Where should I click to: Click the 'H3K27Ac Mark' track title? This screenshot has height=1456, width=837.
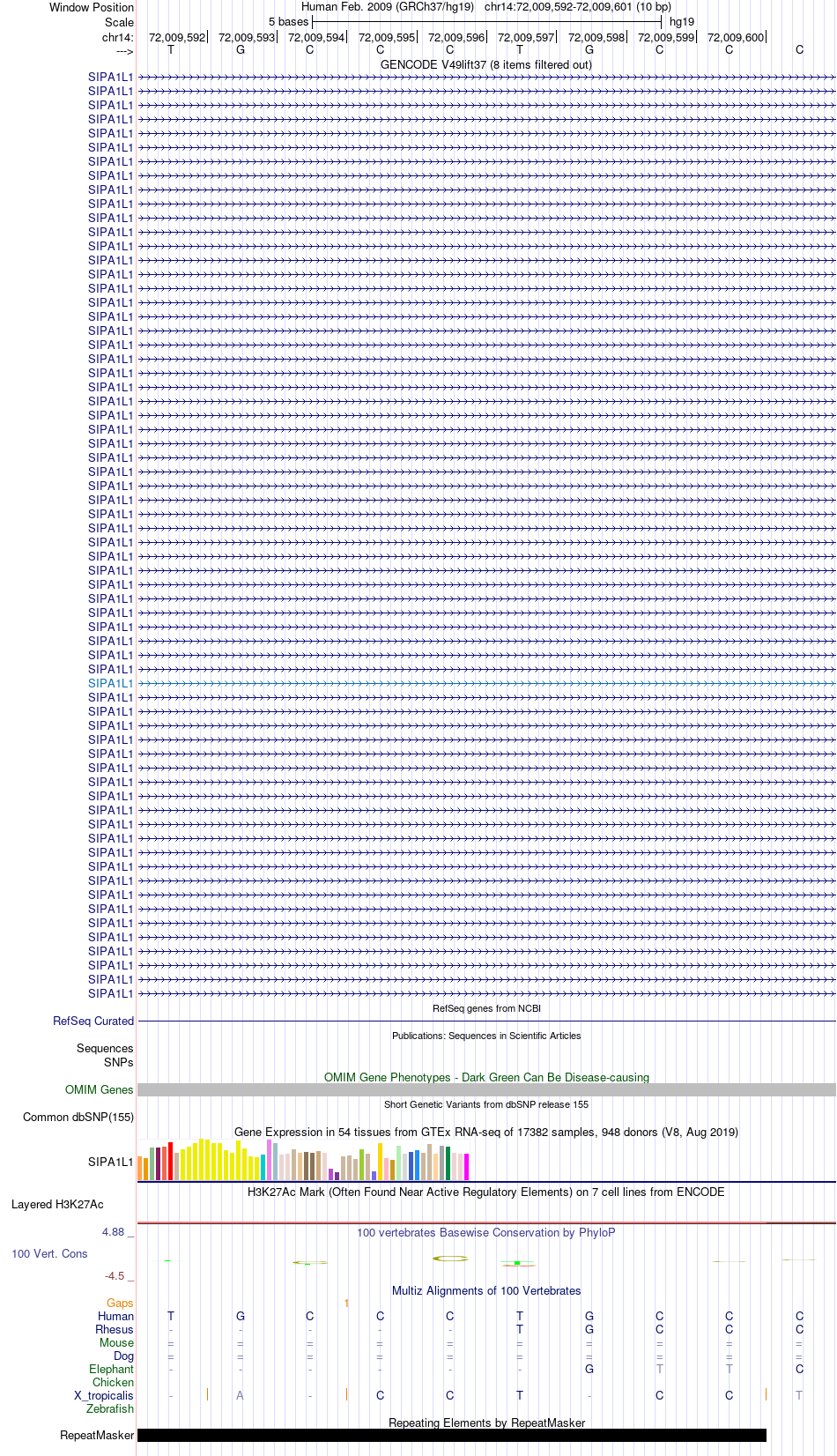pyautogui.click(x=486, y=1192)
